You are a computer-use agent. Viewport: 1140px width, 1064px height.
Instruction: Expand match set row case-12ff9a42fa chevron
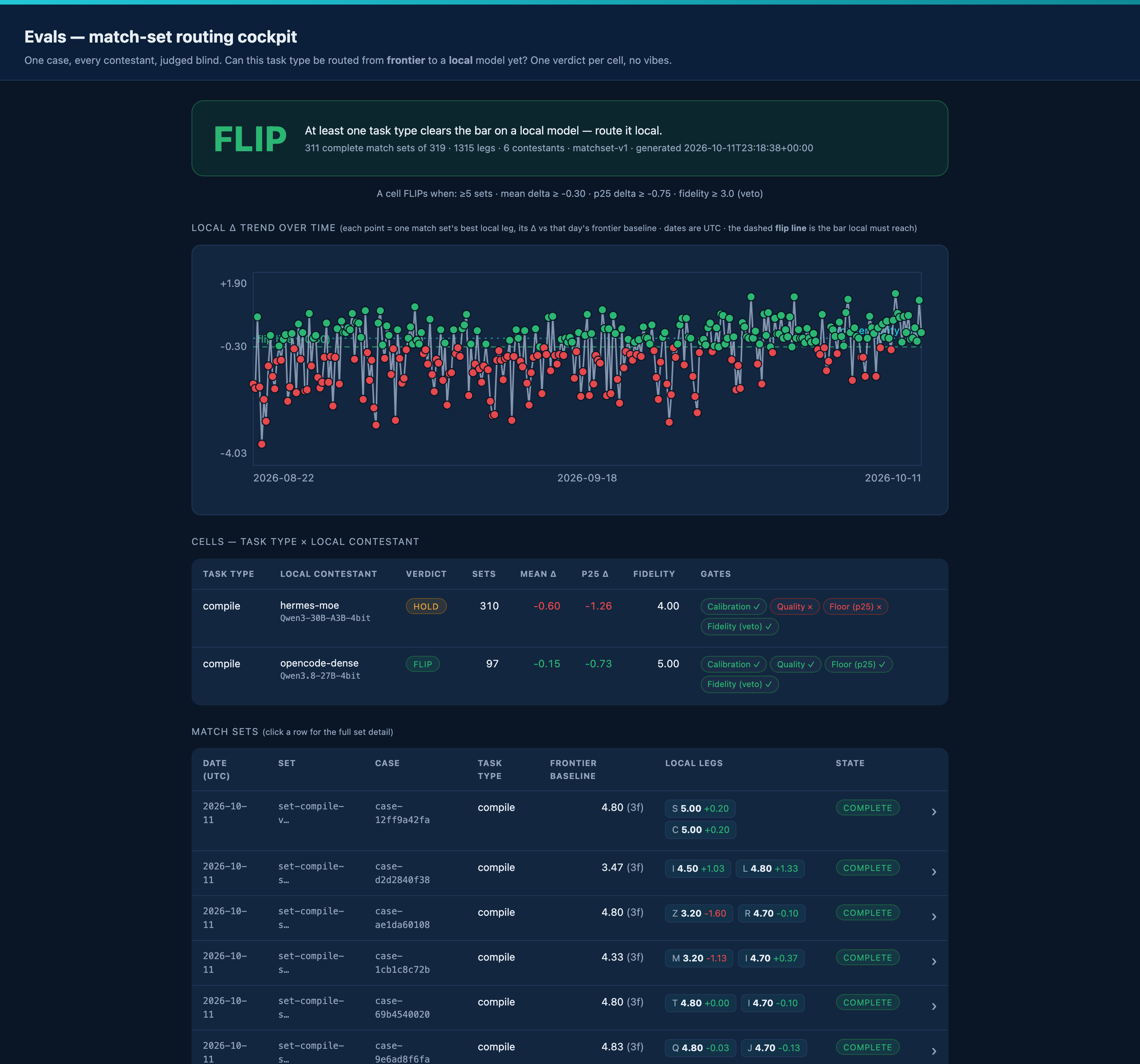pyautogui.click(x=934, y=812)
